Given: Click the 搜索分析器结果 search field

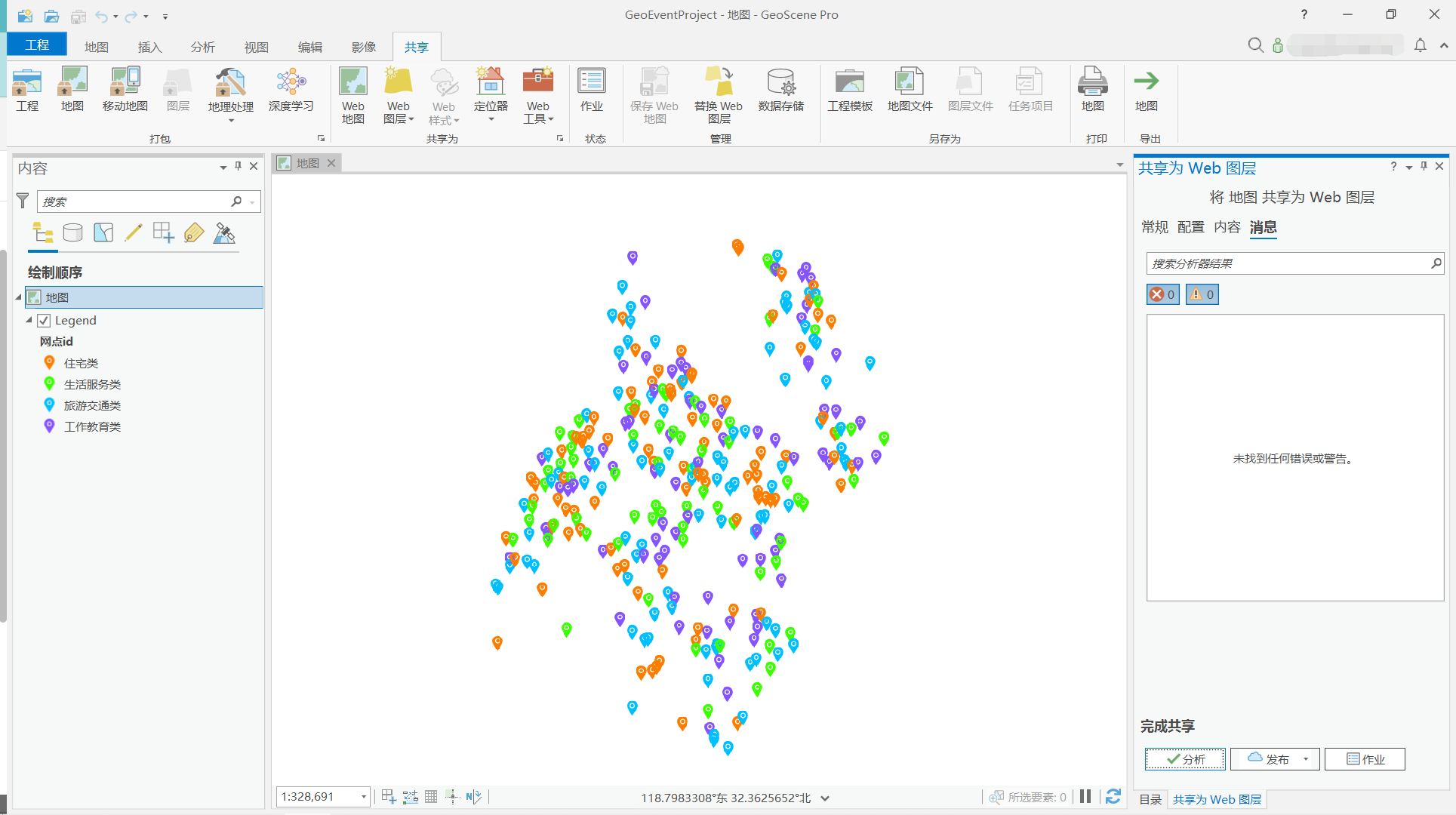Looking at the screenshot, I should [1283, 263].
